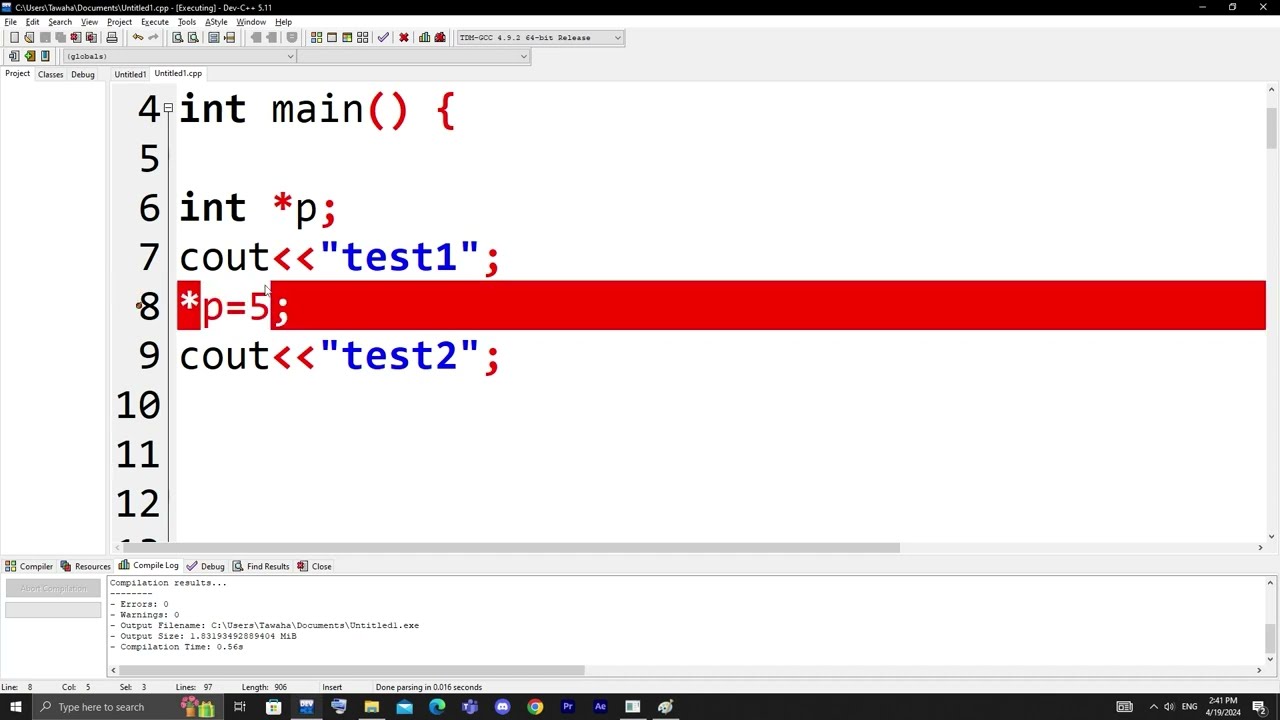Open the Compile Log bottom tab
The width and height of the screenshot is (1280, 720).
(x=149, y=566)
